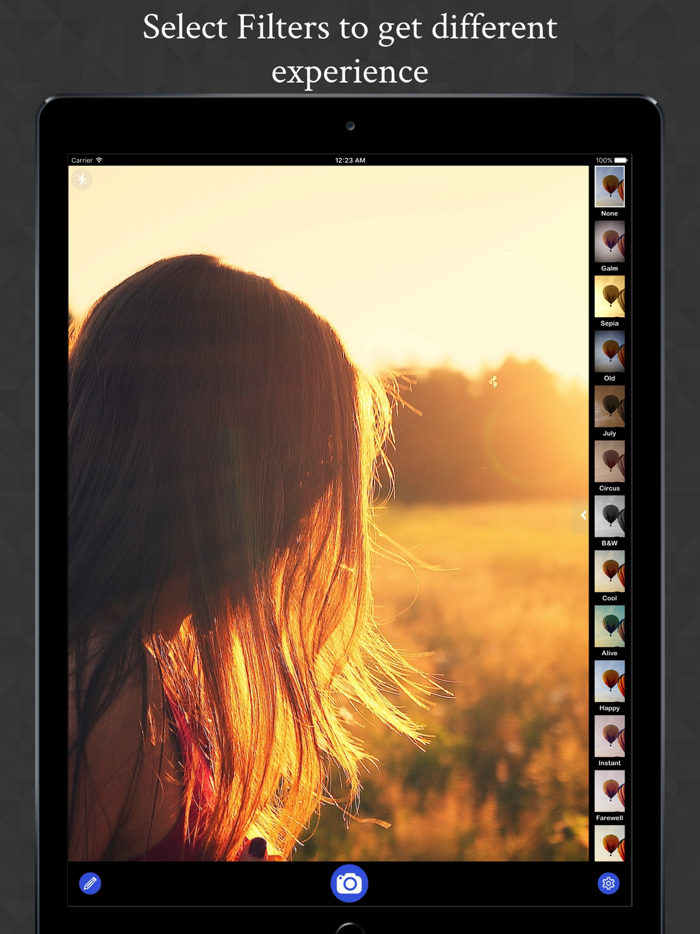Viewport: 700px width, 934px height.
Task: Click the 12:23 AM clock text
Action: (350, 160)
